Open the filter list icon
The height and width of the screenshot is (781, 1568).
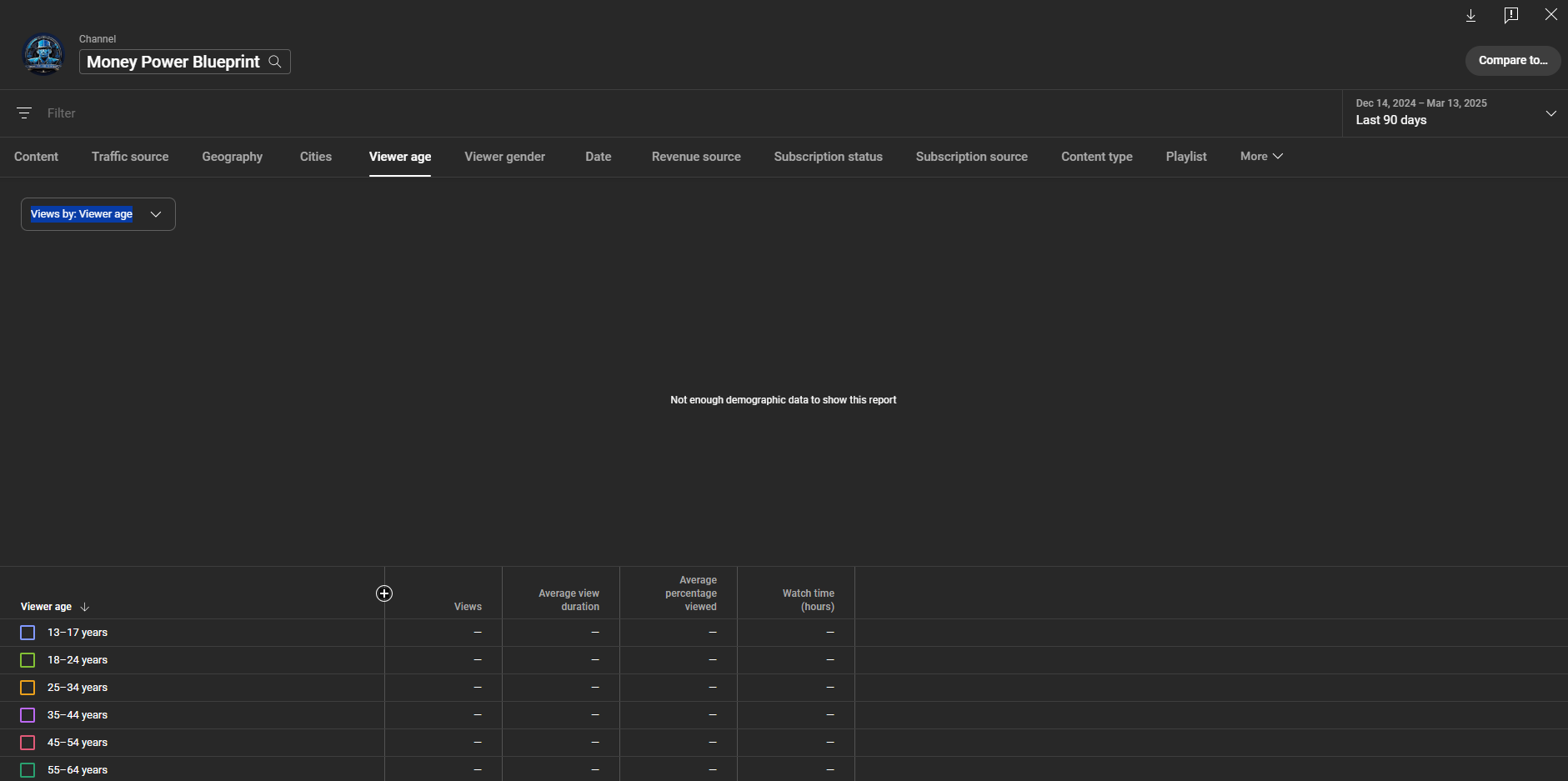(24, 113)
